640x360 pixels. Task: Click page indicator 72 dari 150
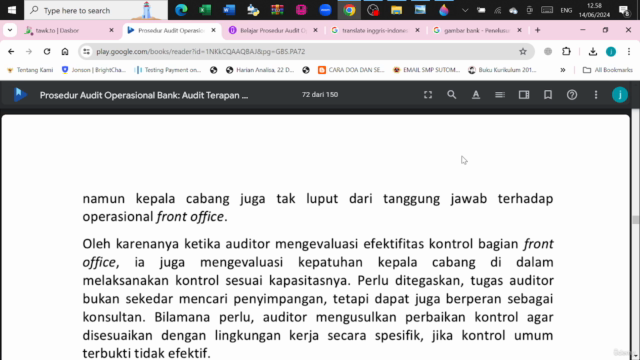(x=320, y=95)
